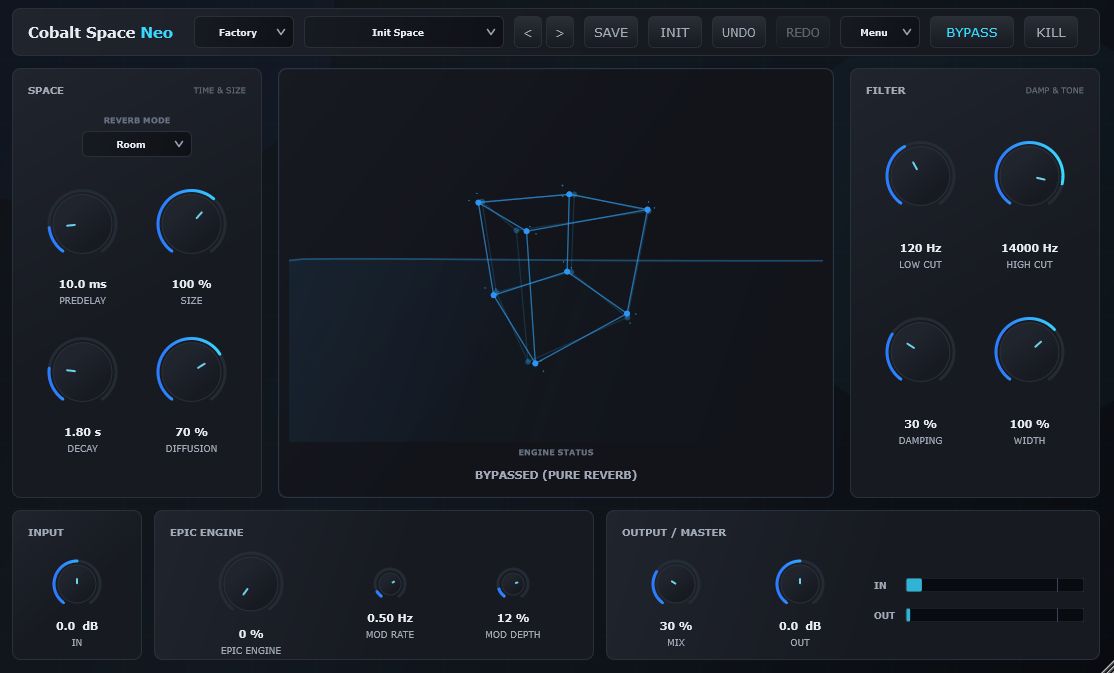The height and width of the screenshot is (673, 1114).
Task: Click the resize grip at window corner
Action: click(x=1106, y=666)
